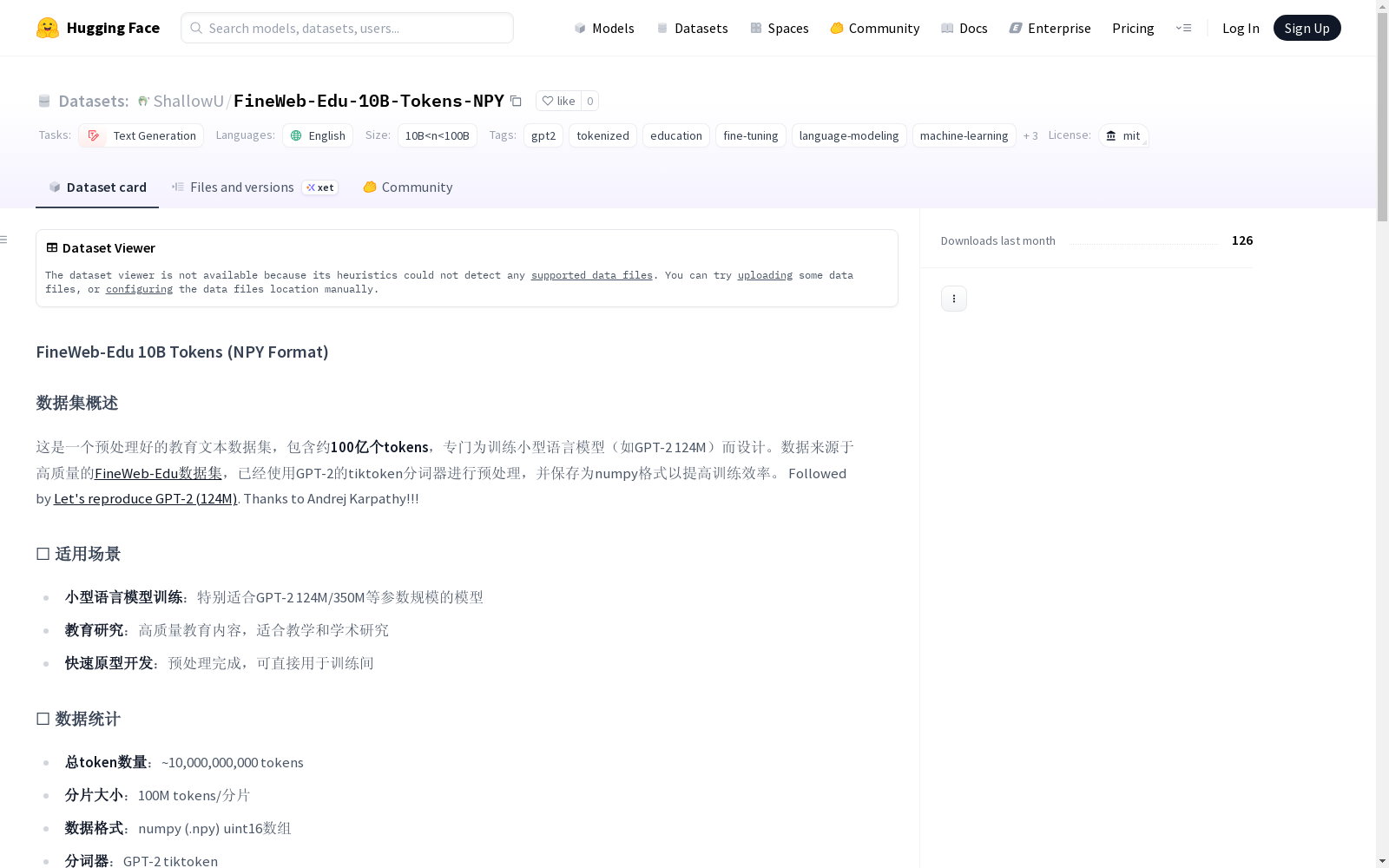Open the ShallowU user profile link
1389x868 pixels.
[188, 101]
